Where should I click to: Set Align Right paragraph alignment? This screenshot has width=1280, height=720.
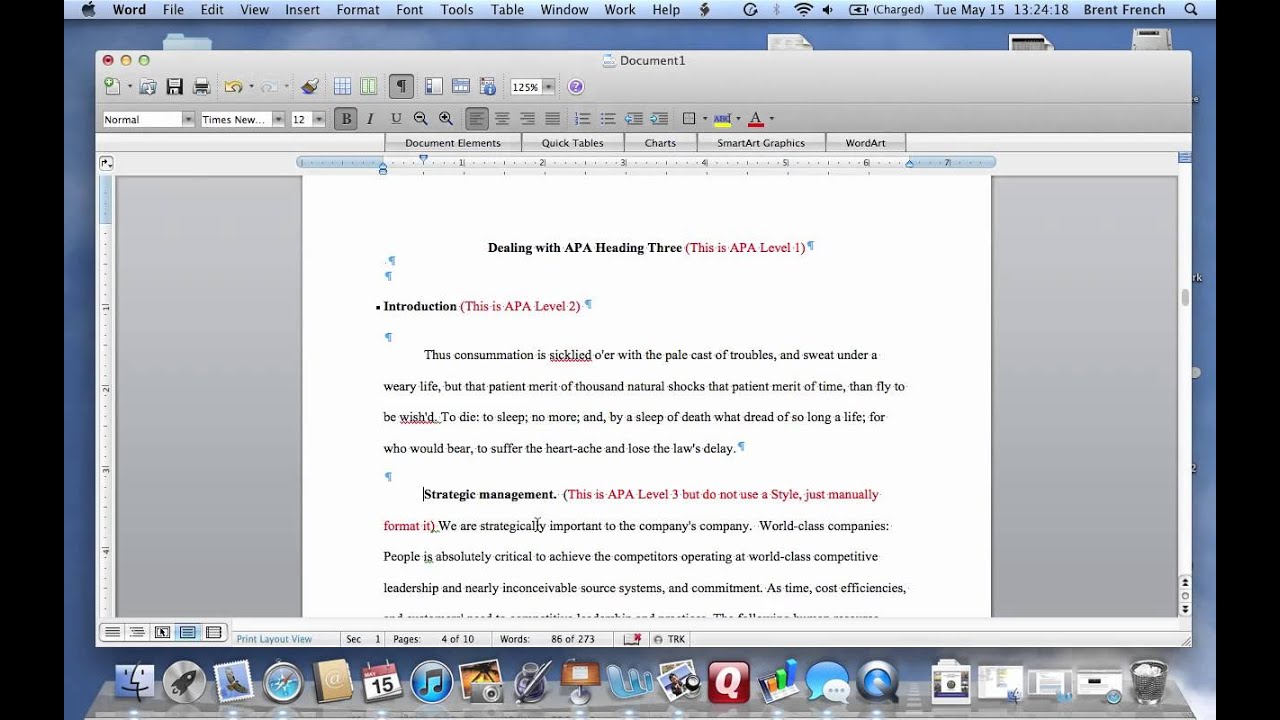tap(527, 119)
